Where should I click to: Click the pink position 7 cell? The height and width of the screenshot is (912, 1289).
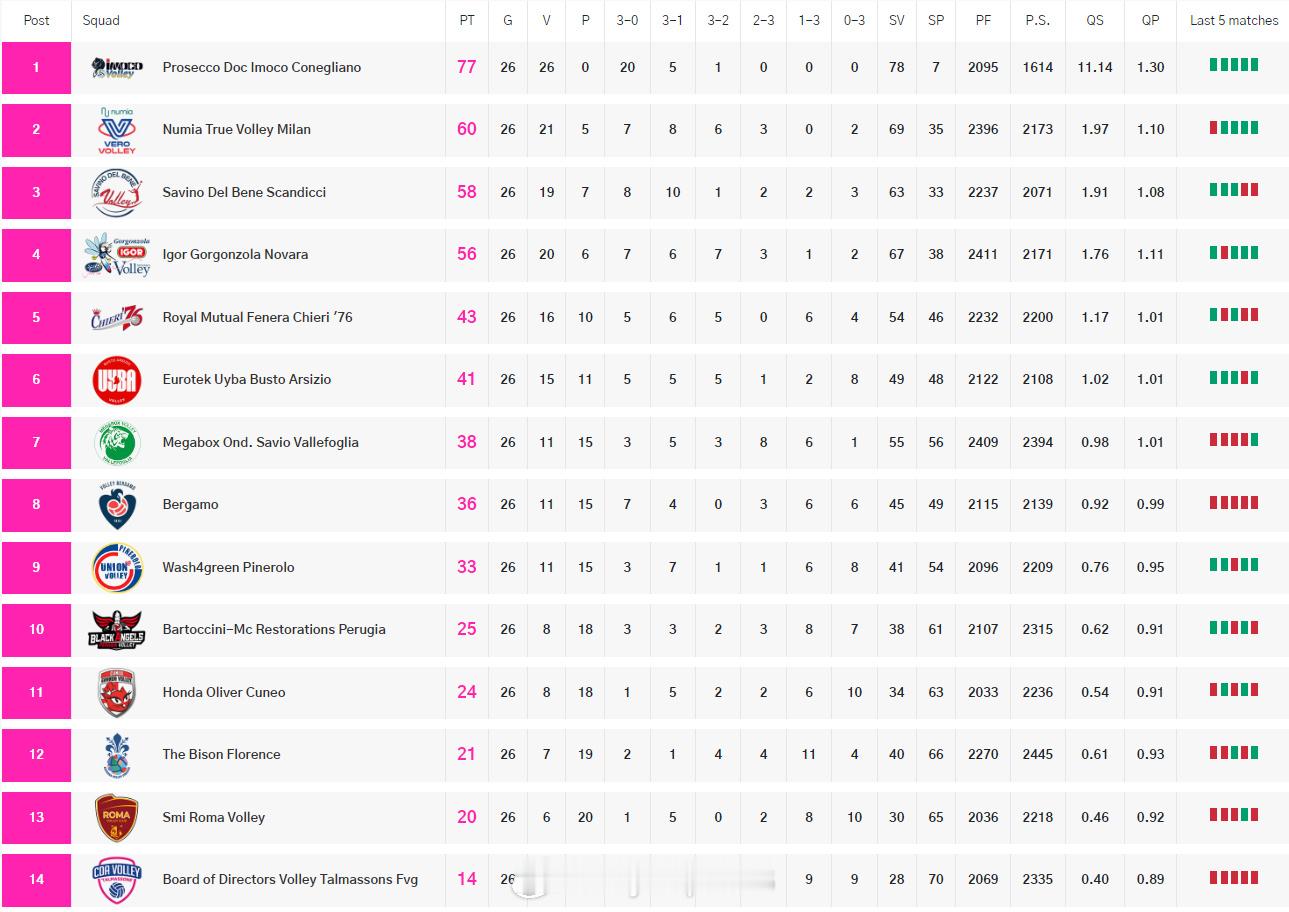tap(37, 442)
